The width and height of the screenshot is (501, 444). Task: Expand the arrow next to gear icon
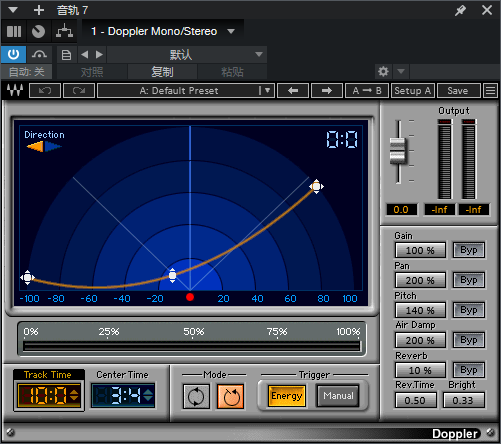coord(401,71)
